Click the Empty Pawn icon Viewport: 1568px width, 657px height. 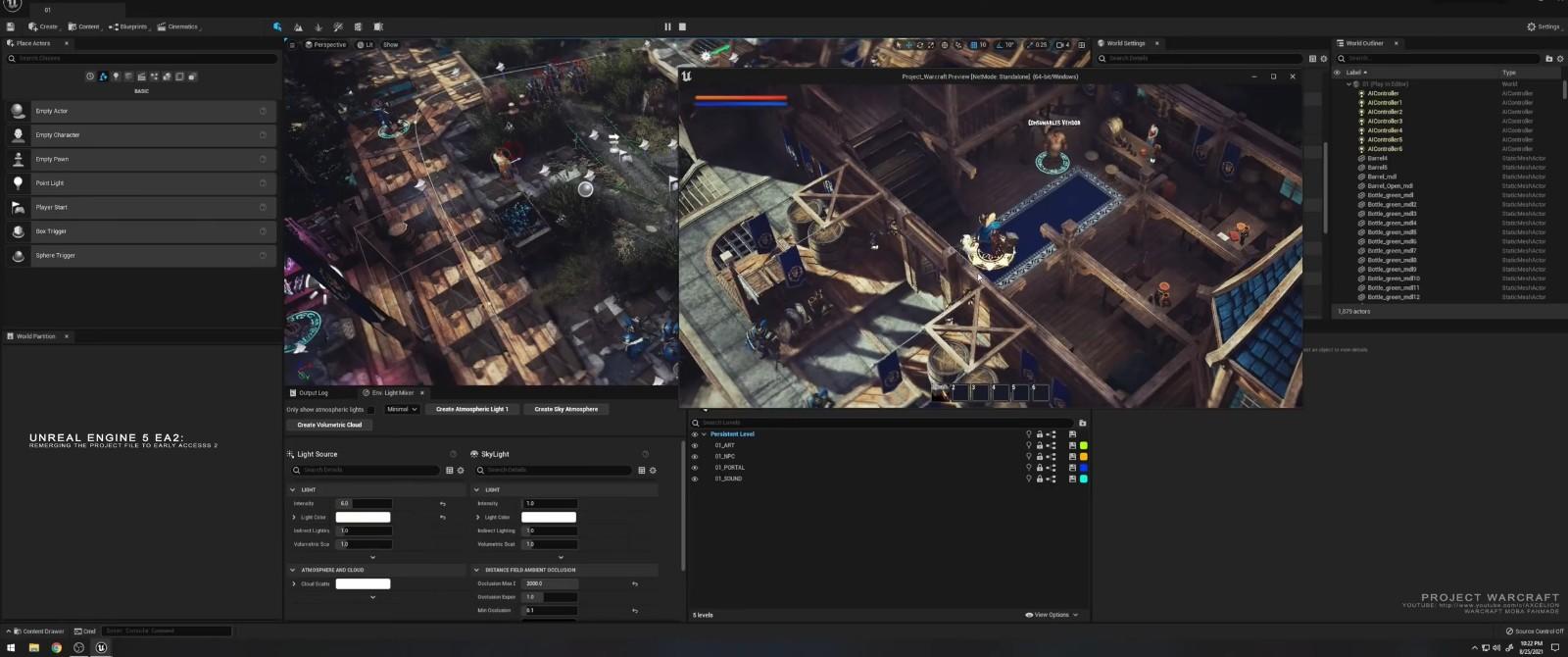[18, 159]
